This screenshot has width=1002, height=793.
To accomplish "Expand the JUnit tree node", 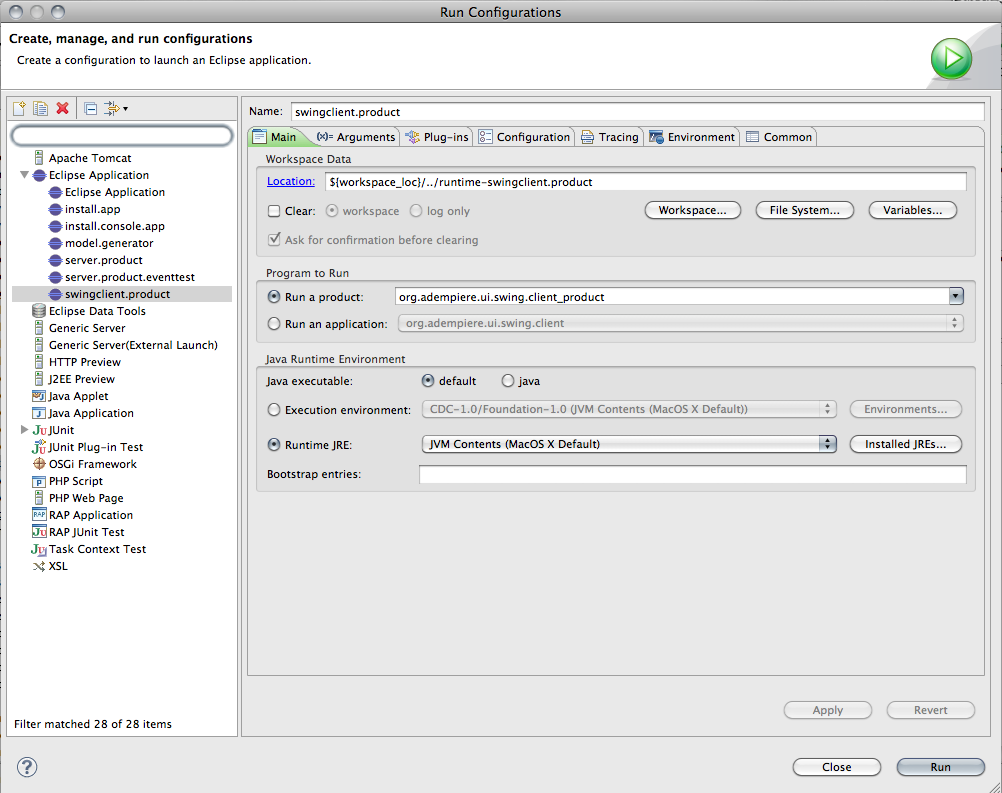I will click(x=24, y=429).
